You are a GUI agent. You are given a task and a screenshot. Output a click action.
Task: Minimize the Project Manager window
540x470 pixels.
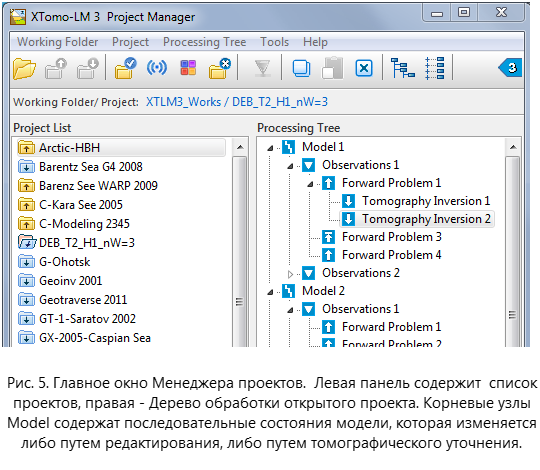(x=437, y=13)
